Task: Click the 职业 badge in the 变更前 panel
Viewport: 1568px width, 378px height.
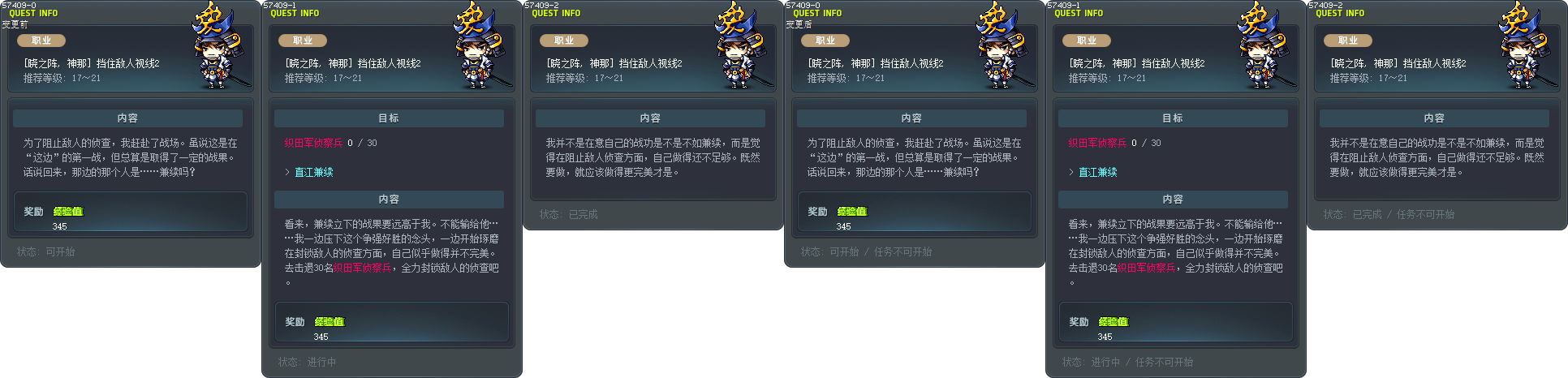Action: pyautogui.click(x=41, y=41)
